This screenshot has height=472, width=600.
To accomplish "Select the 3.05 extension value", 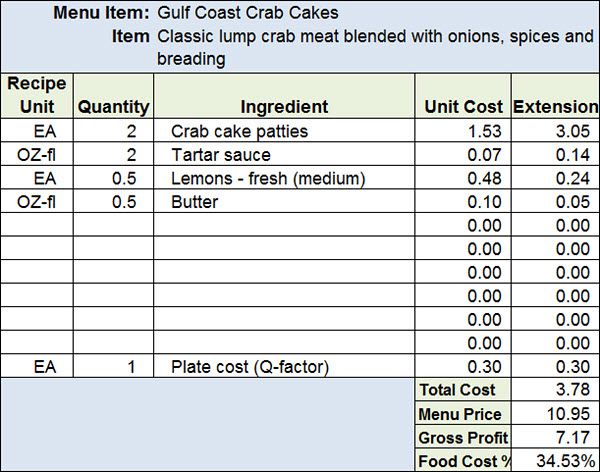I will [573, 132].
